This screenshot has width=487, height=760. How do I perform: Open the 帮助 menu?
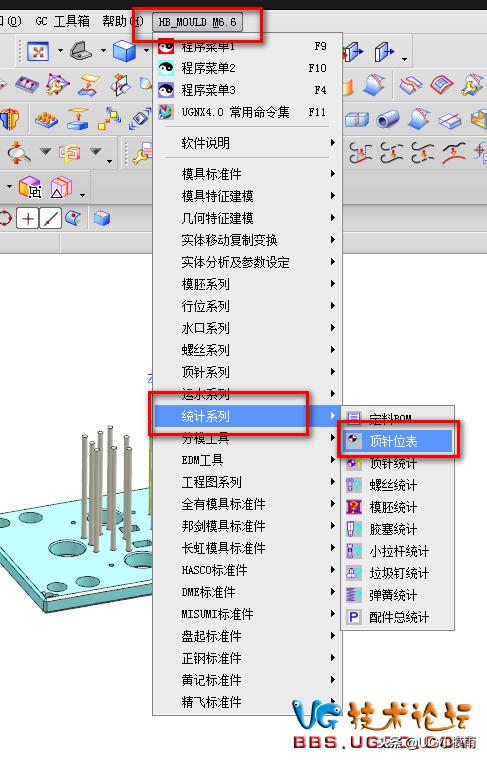click(123, 21)
